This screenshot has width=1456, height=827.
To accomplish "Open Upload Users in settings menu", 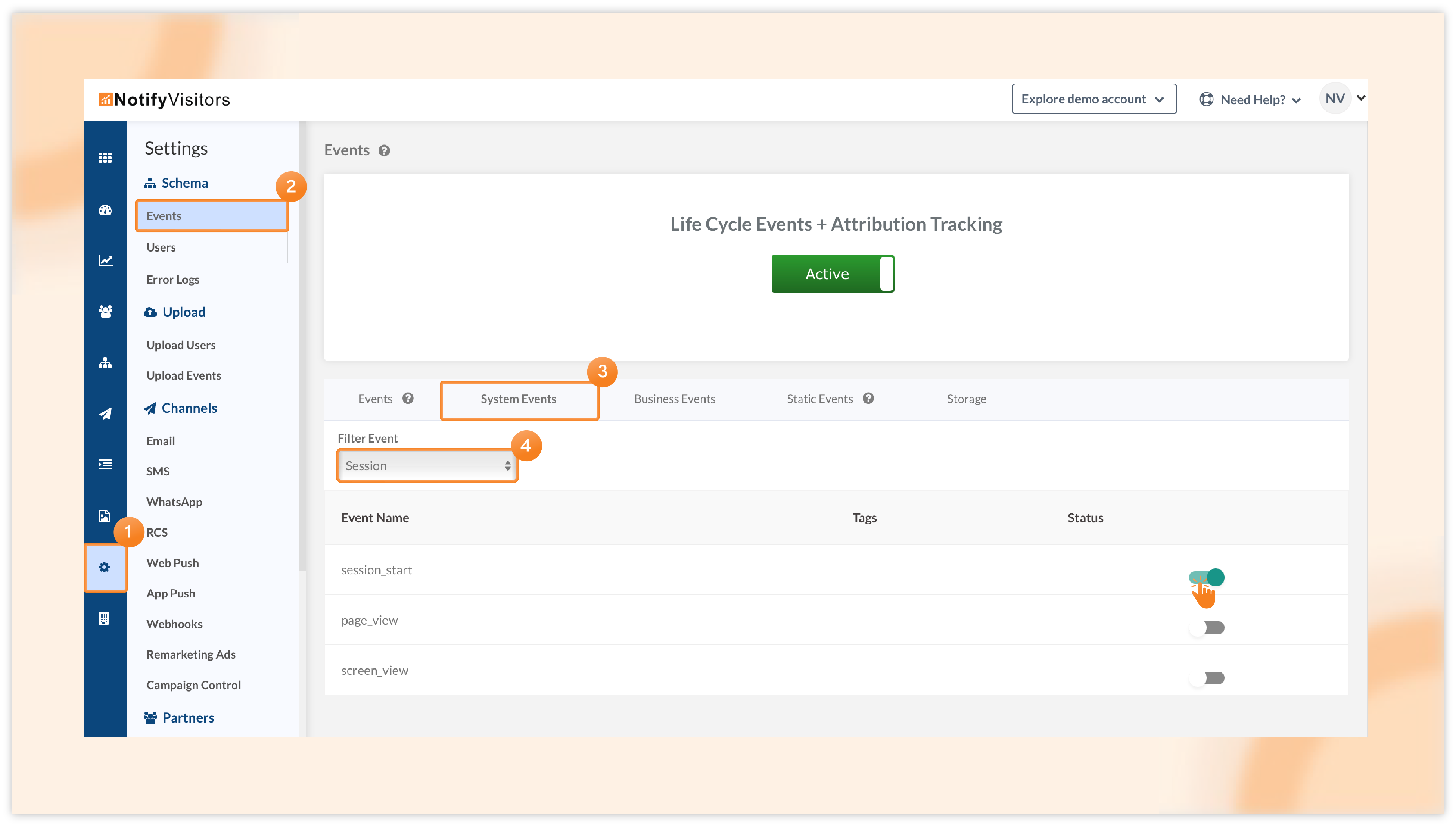I will point(181,345).
